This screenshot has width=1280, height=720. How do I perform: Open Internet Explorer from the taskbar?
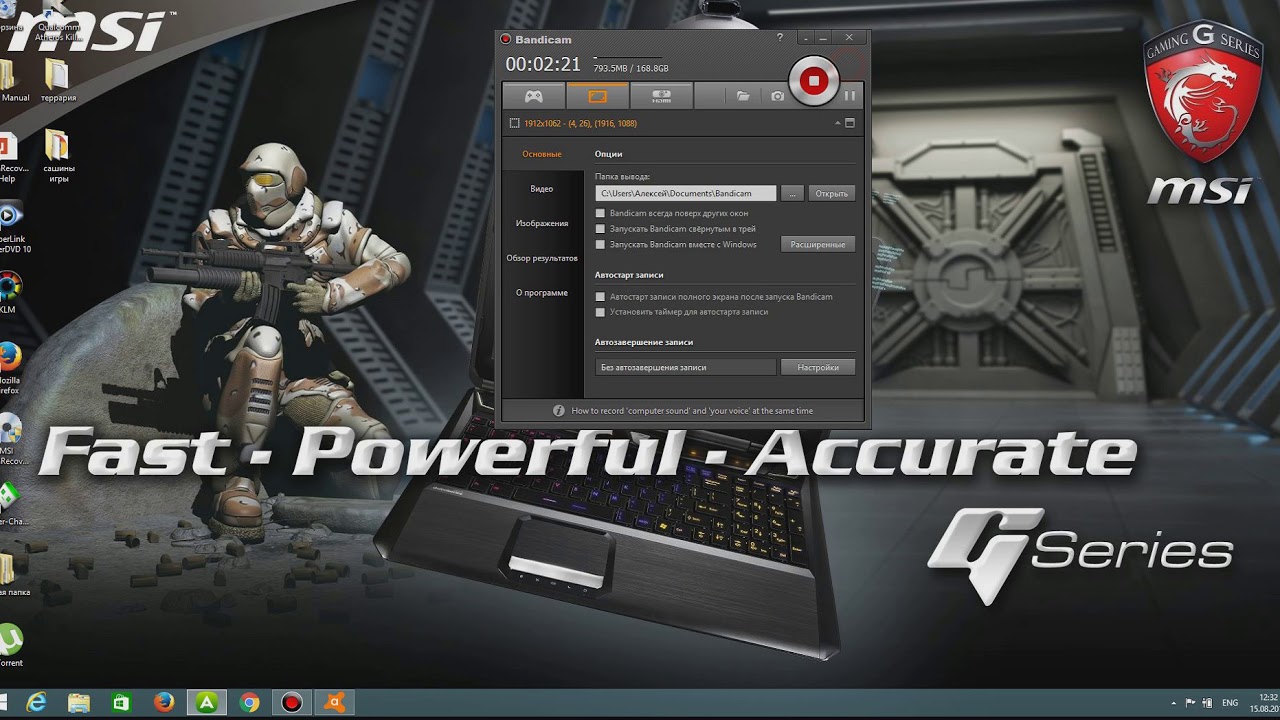click(37, 703)
